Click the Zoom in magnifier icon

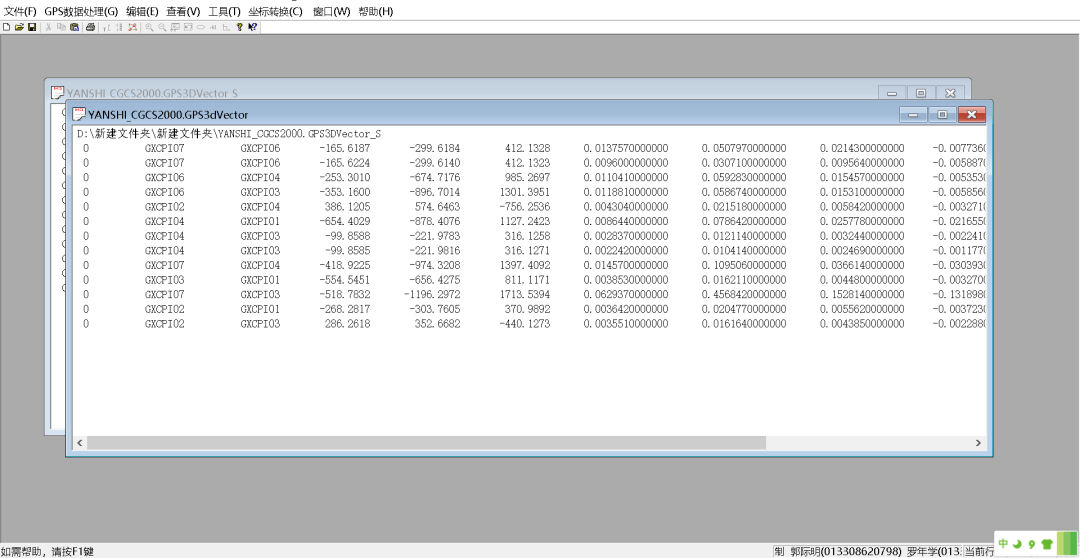point(149,27)
